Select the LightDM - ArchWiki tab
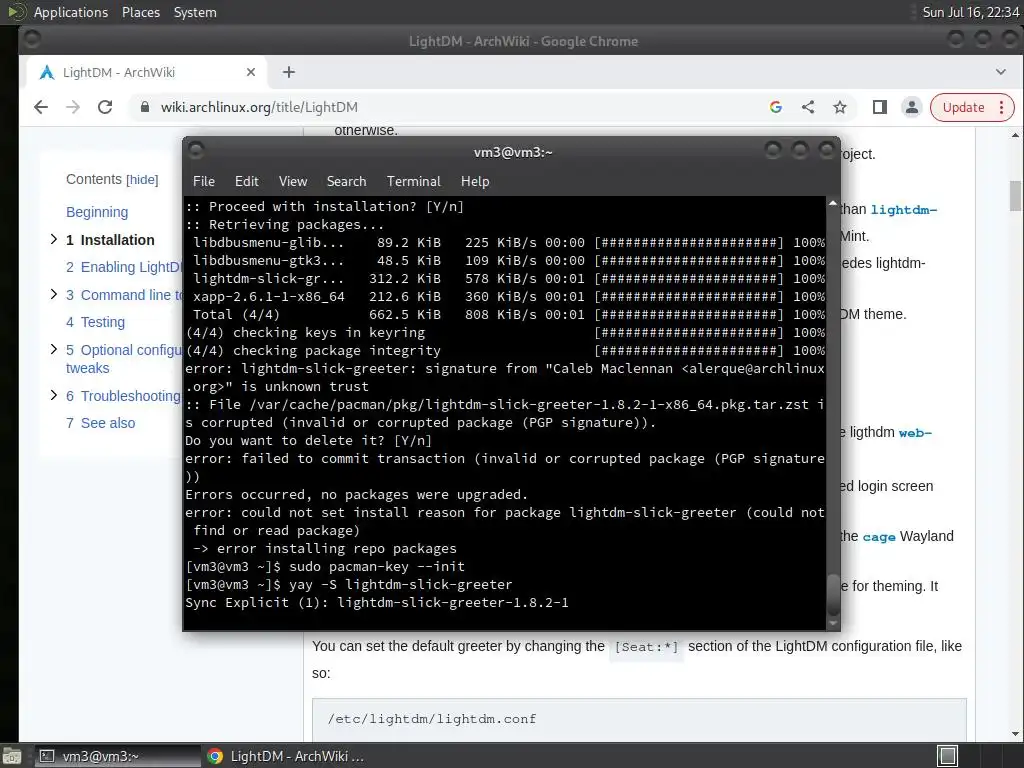The height and width of the screenshot is (768, 1024). point(146,72)
